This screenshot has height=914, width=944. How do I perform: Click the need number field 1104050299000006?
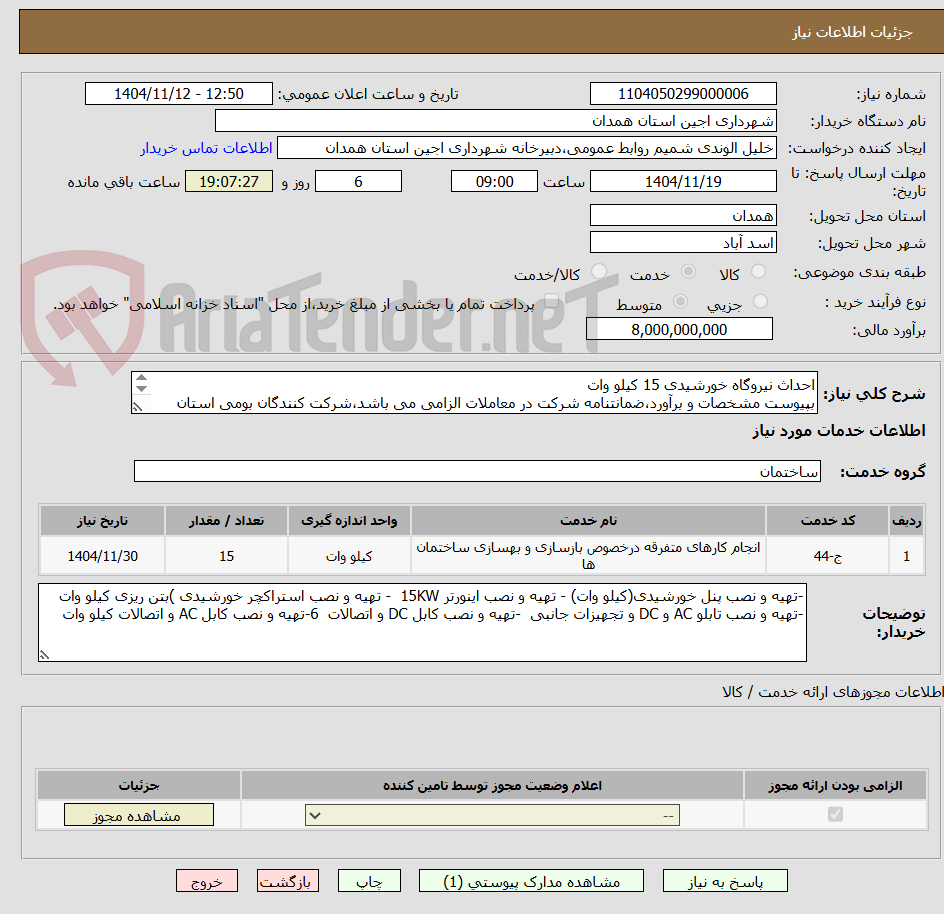(683, 94)
